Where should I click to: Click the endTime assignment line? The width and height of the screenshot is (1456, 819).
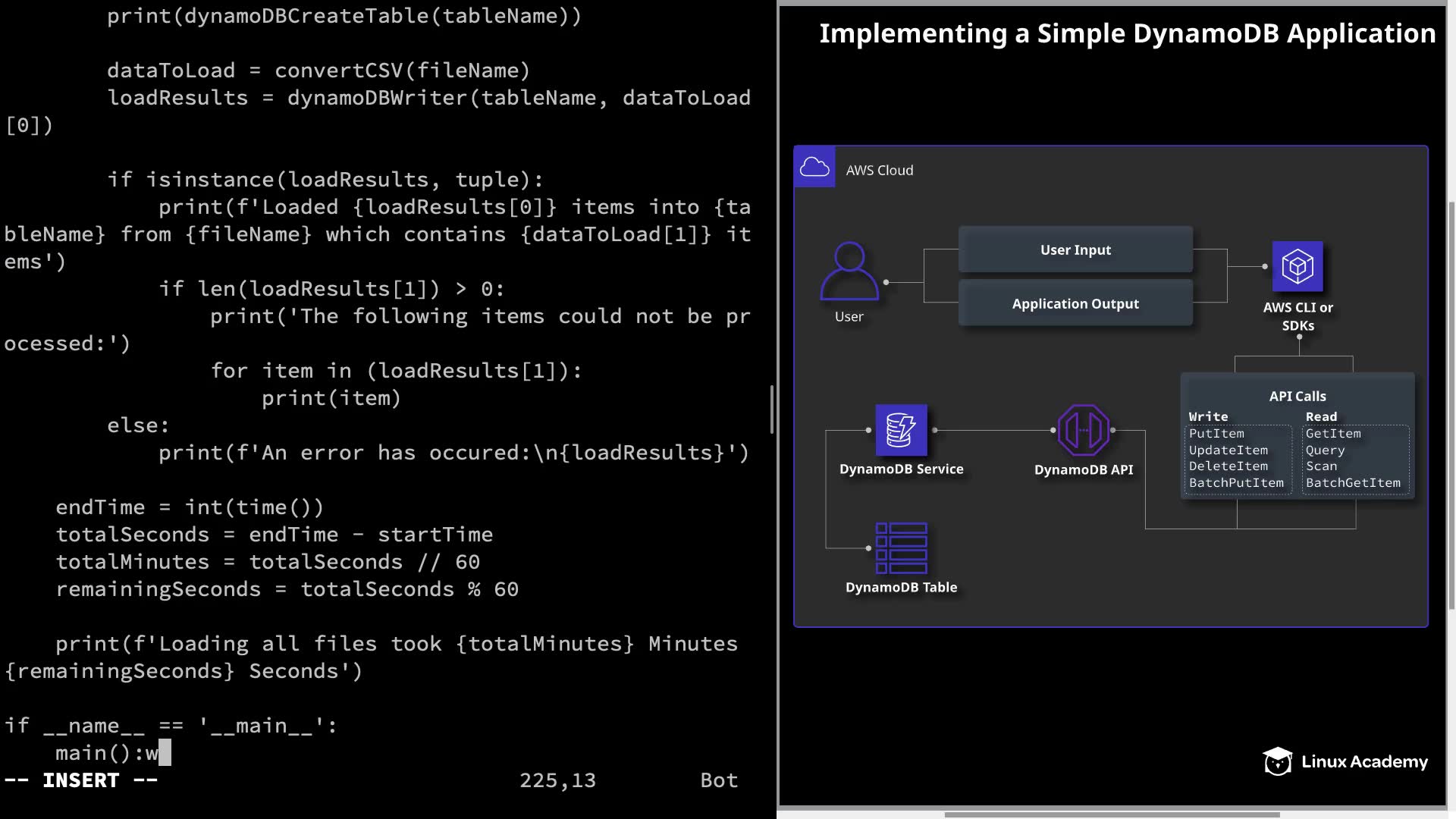point(190,507)
